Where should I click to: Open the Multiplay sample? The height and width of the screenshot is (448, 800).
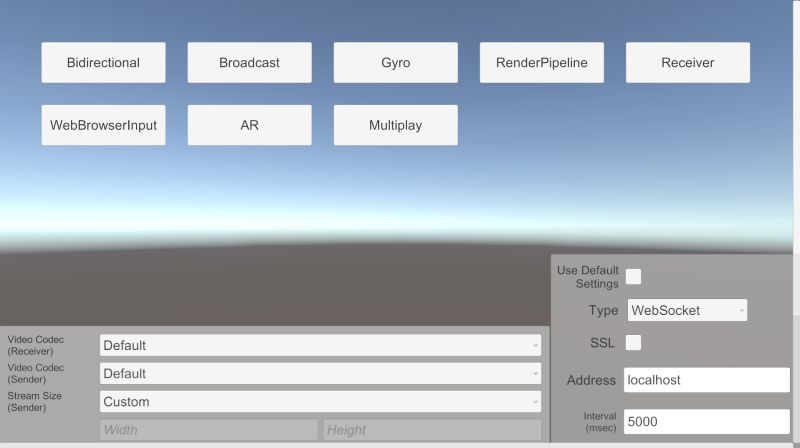(395, 125)
